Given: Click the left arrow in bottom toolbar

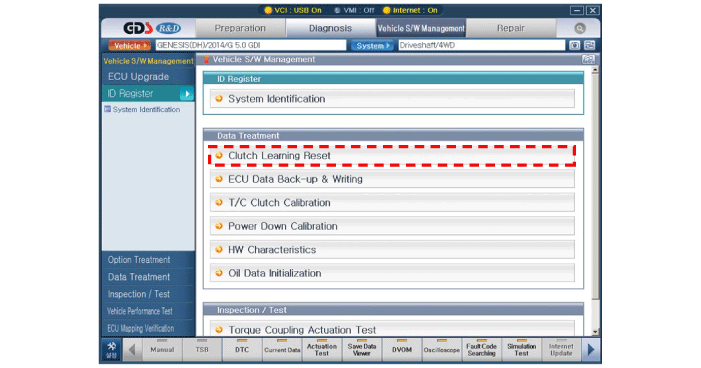Looking at the screenshot, I should [x=132, y=350].
